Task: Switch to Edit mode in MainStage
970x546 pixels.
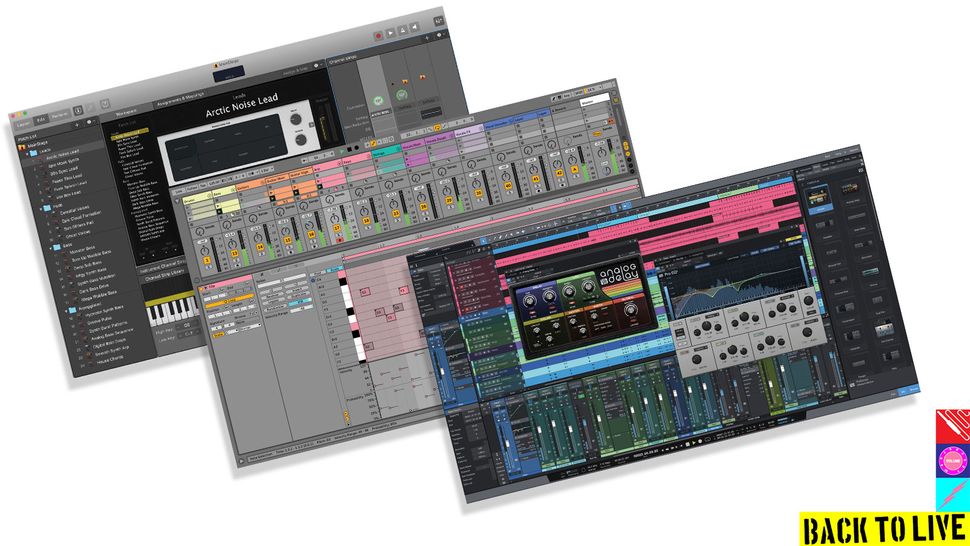Action: [x=41, y=119]
